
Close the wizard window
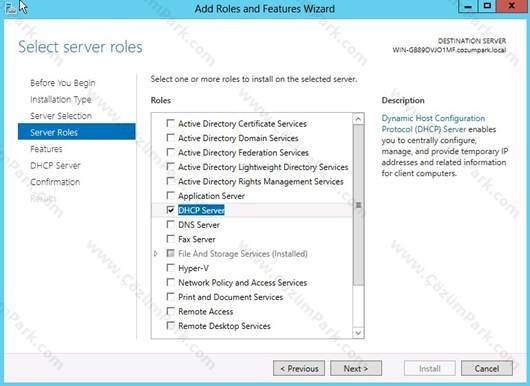click(512, 7)
